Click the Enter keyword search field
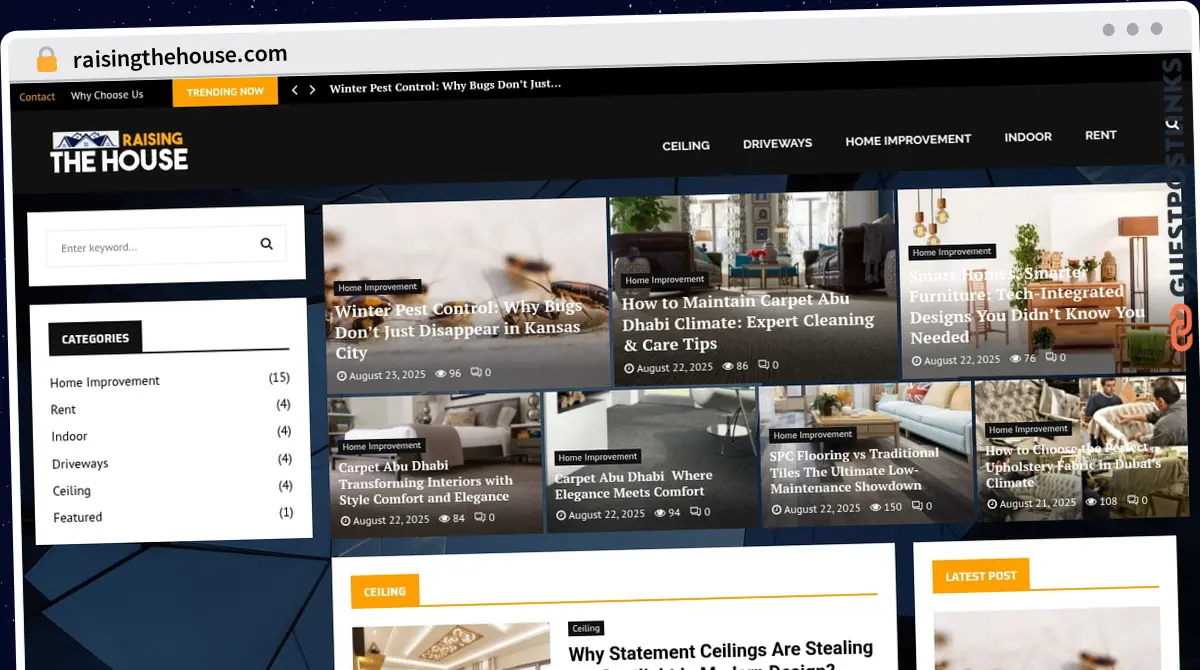Image resolution: width=1200 pixels, height=670 pixels. click(x=150, y=247)
